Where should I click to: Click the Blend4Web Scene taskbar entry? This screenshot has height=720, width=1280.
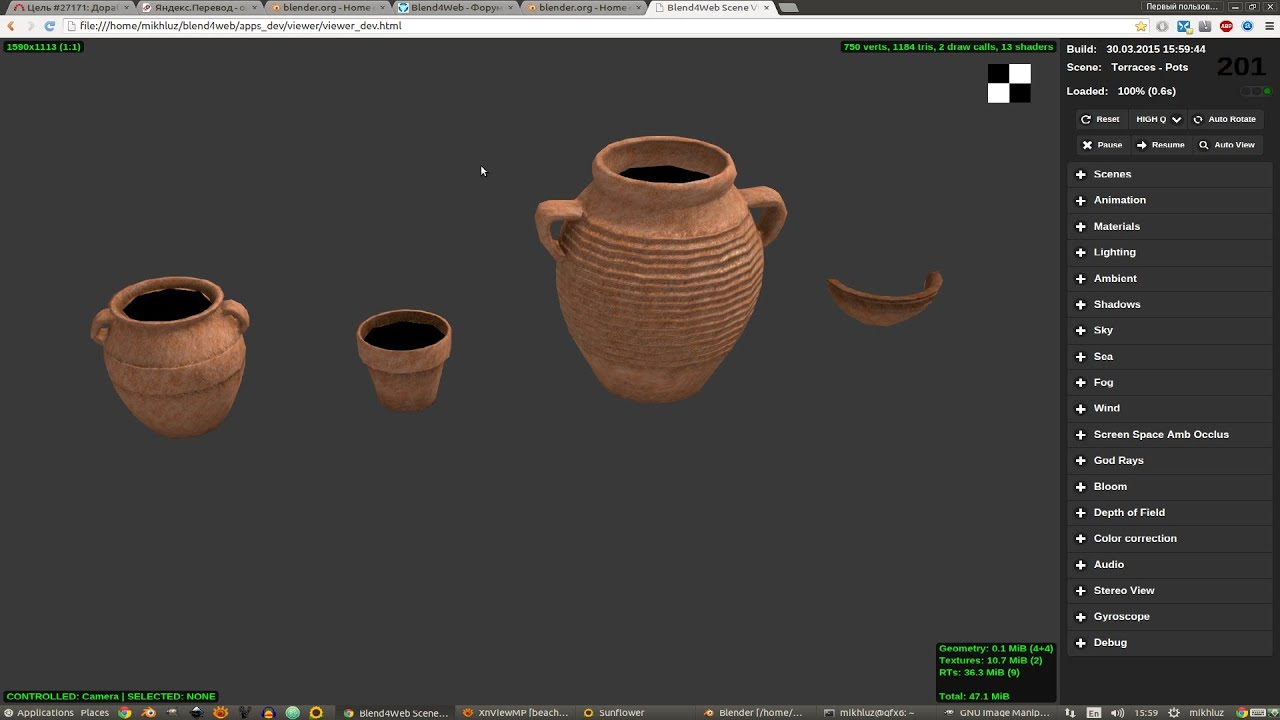coord(396,713)
